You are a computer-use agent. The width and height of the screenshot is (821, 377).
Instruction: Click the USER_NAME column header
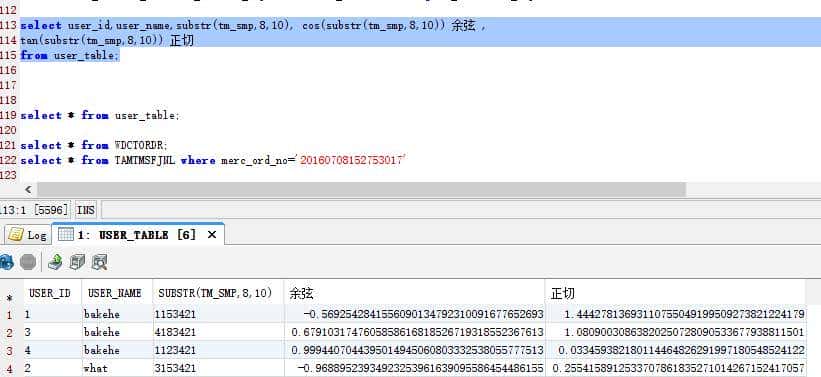pyautogui.click(x=117, y=293)
